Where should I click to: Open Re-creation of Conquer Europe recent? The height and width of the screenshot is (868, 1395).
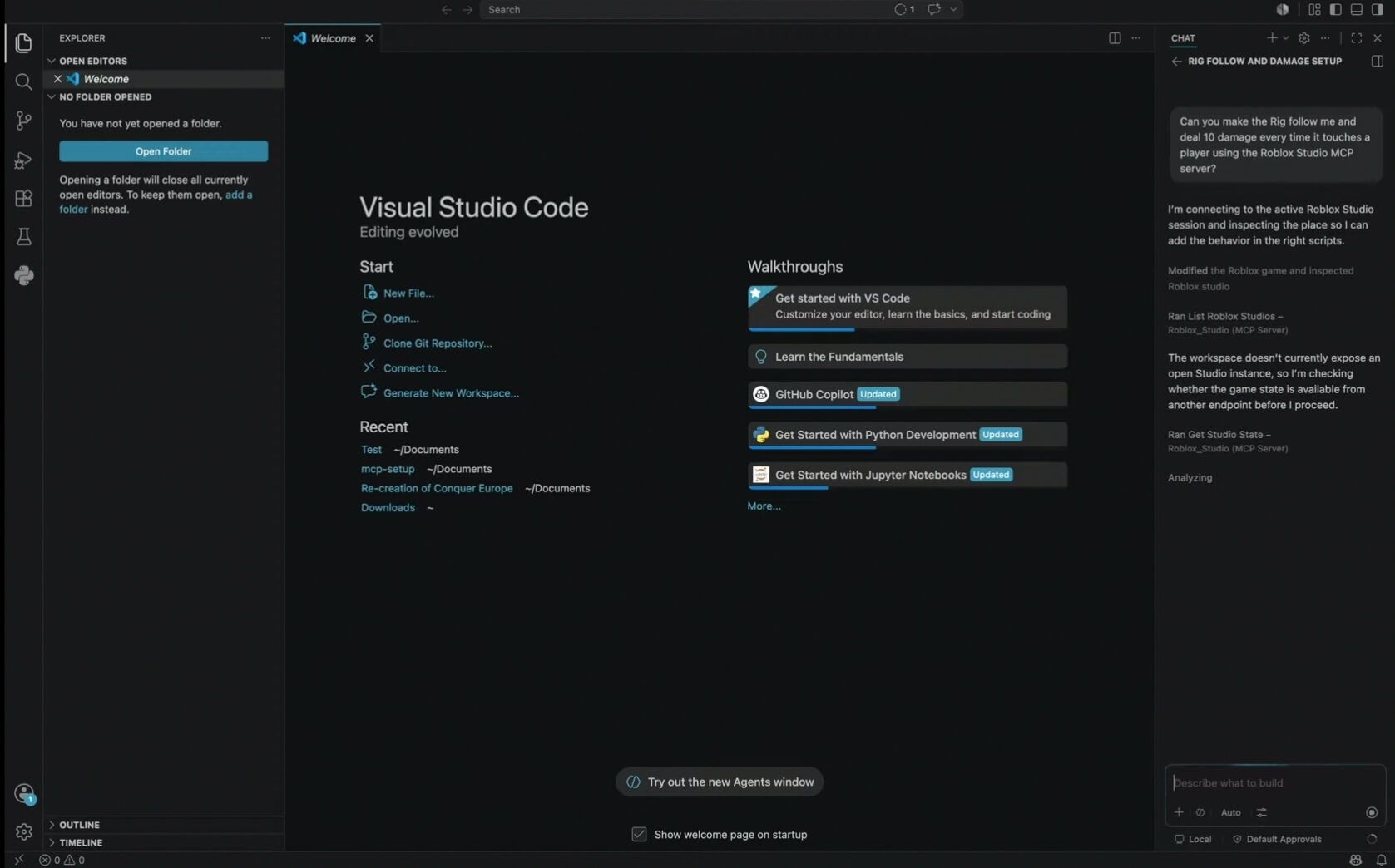(x=437, y=488)
